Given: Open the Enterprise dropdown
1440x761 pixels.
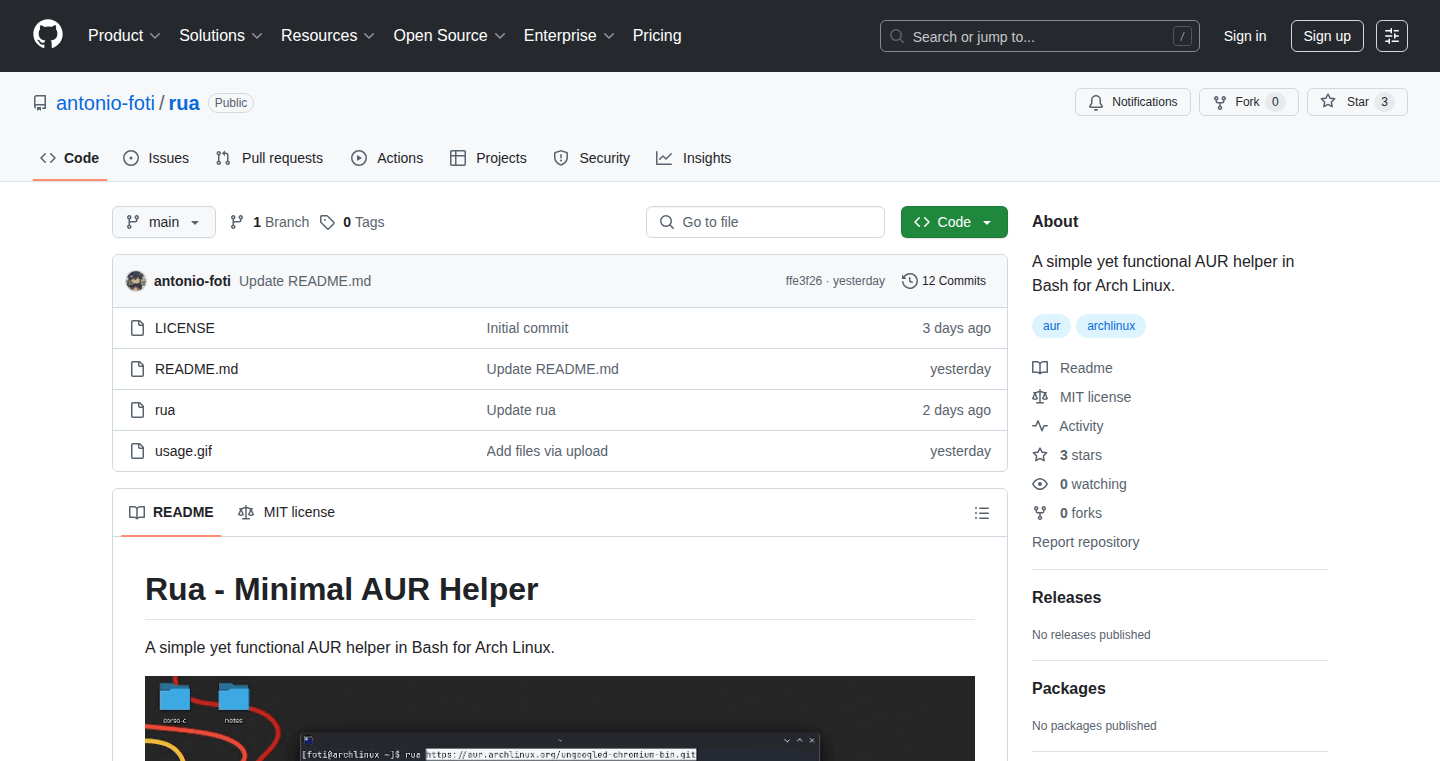Looking at the screenshot, I should (x=569, y=36).
